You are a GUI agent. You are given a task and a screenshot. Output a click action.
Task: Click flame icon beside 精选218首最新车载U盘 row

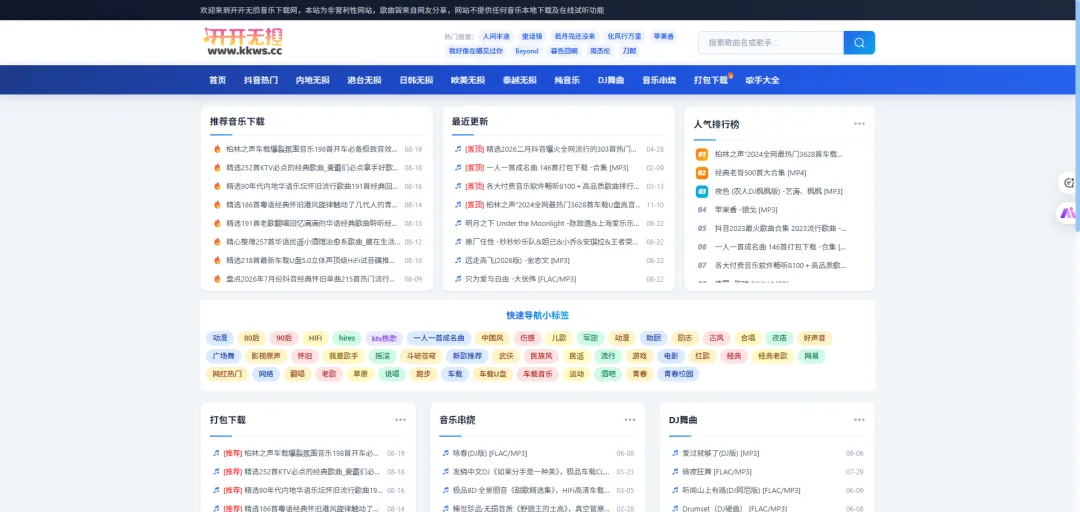click(217, 260)
